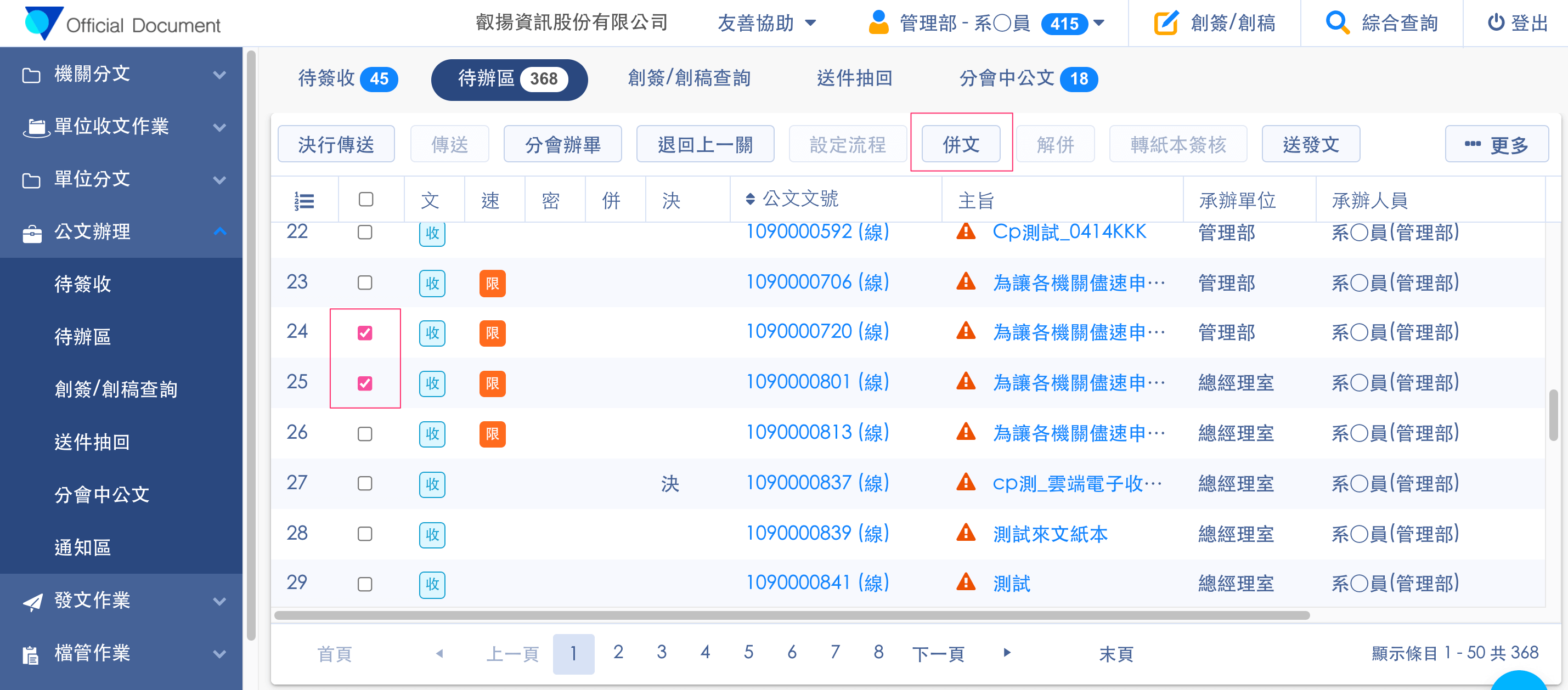Click the 發文作業 paper plane icon
The width and height of the screenshot is (1568, 690).
pos(33,601)
